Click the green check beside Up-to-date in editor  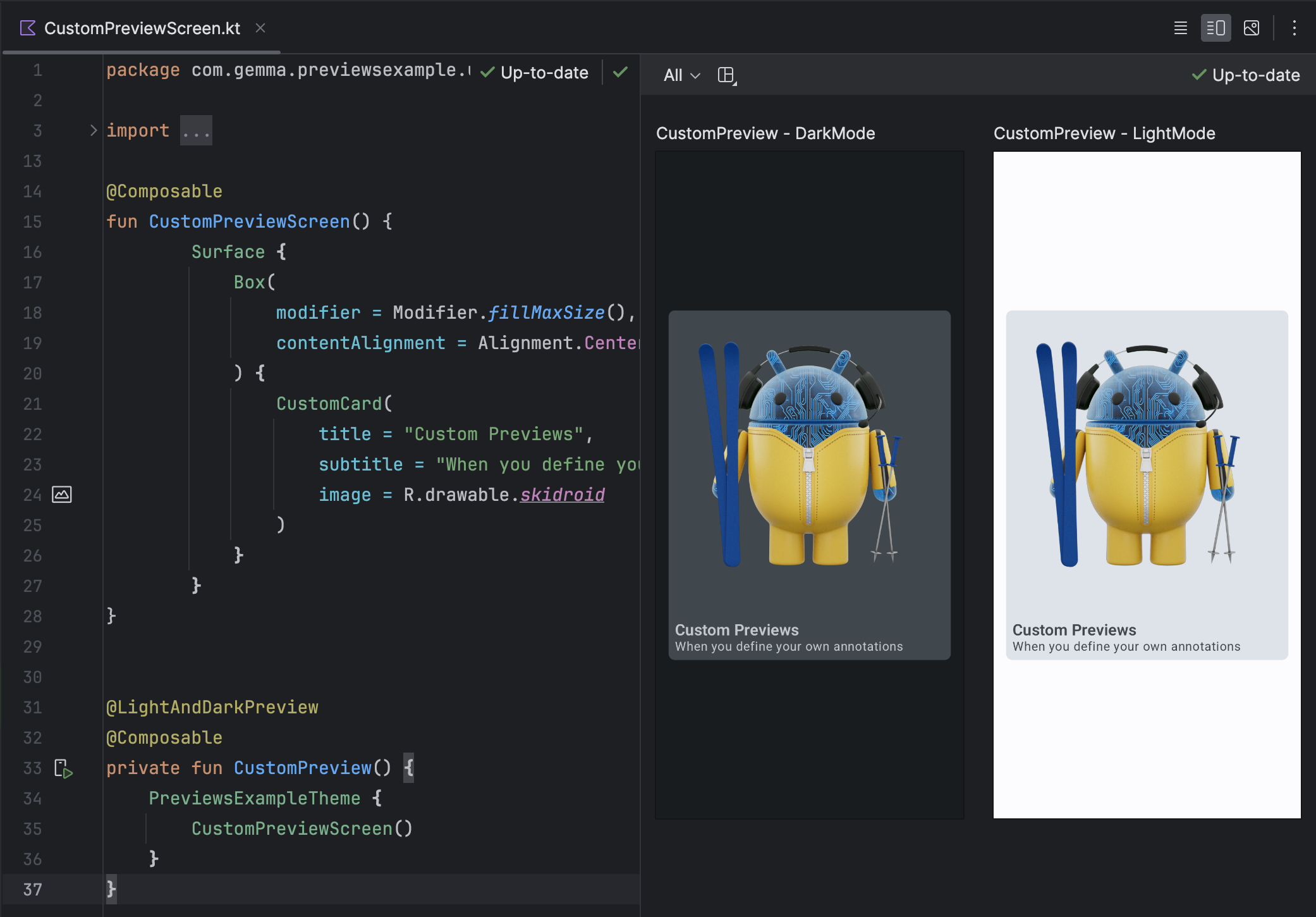click(619, 72)
